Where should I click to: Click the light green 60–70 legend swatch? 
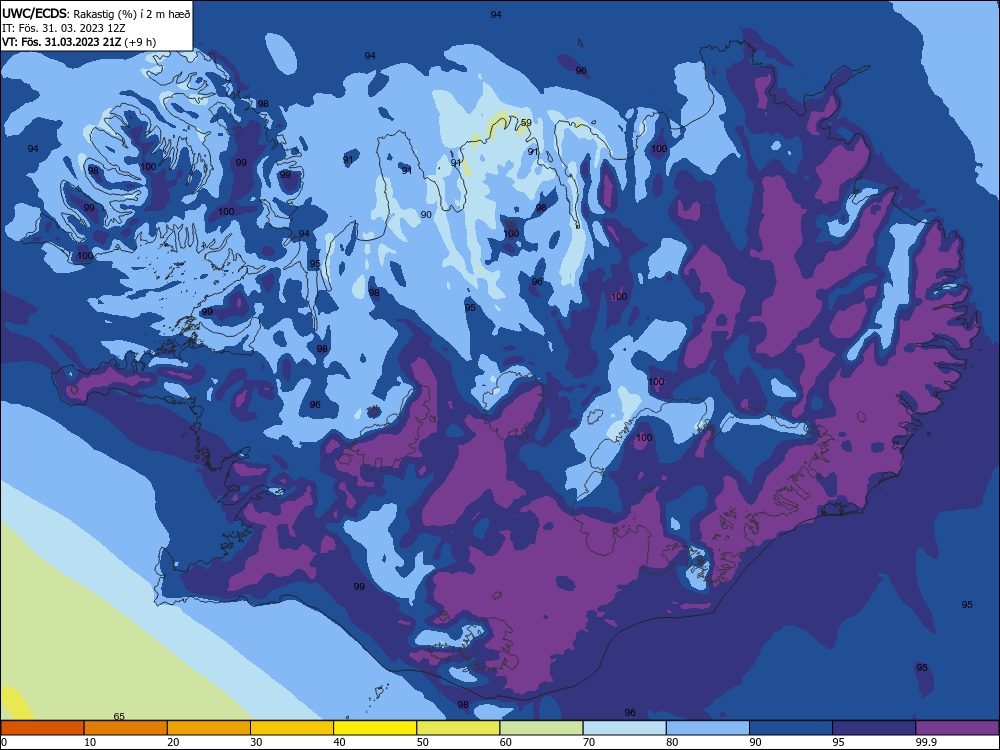(x=541, y=728)
